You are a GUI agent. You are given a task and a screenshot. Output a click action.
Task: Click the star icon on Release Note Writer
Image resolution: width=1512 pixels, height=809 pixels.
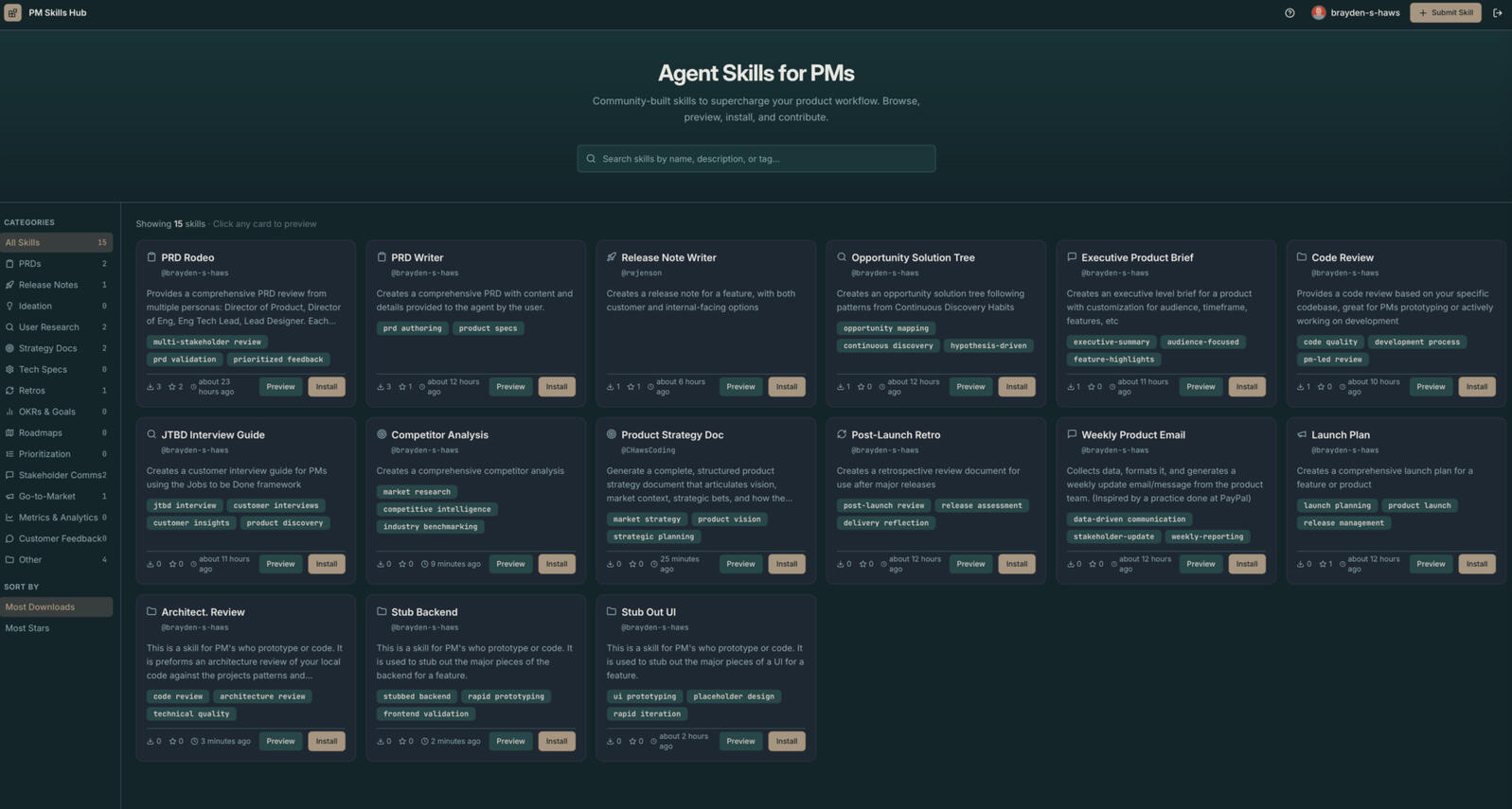pyautogui.click(x=631, y=387)
